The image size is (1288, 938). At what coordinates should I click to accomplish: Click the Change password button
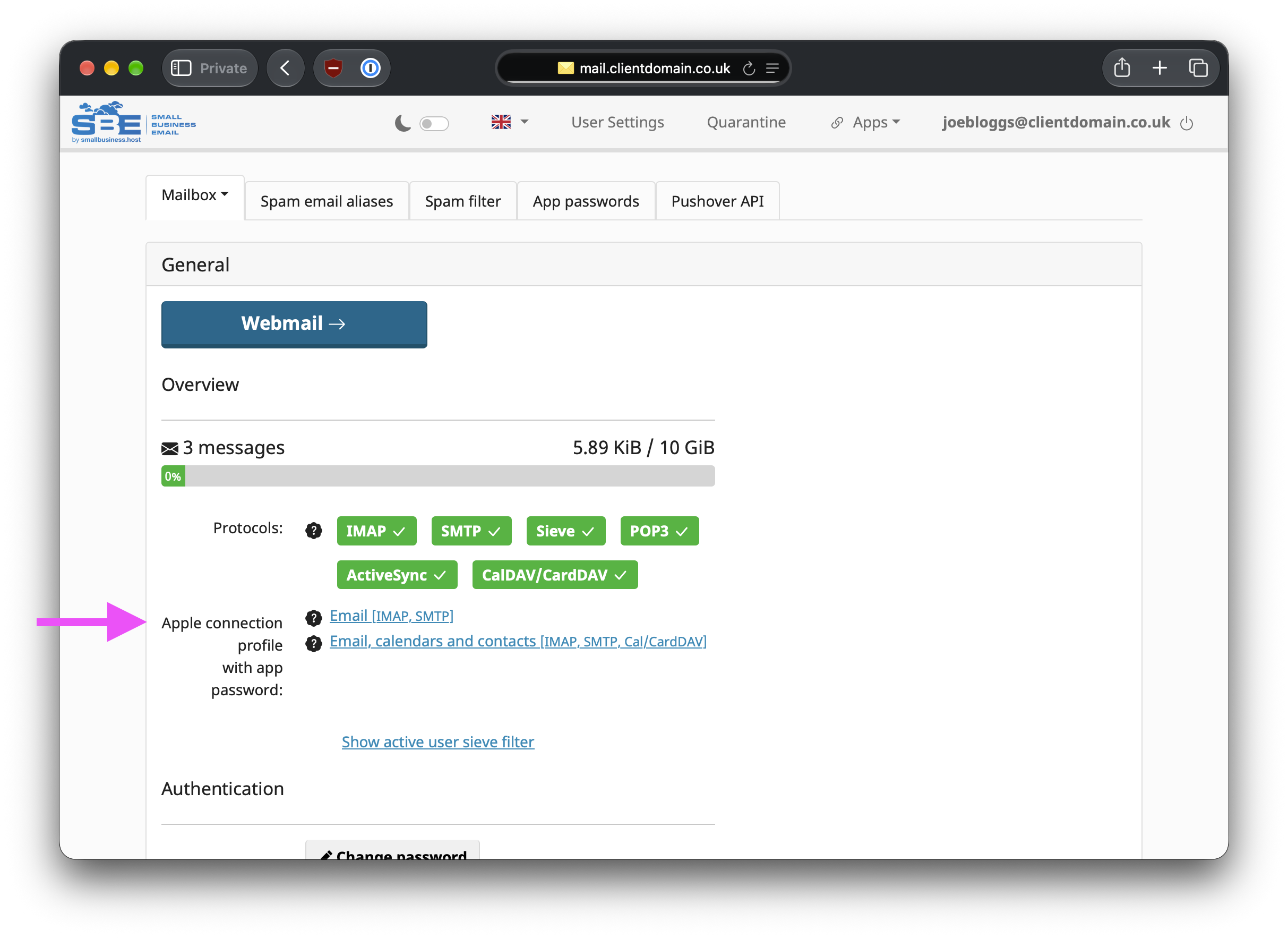392,850
